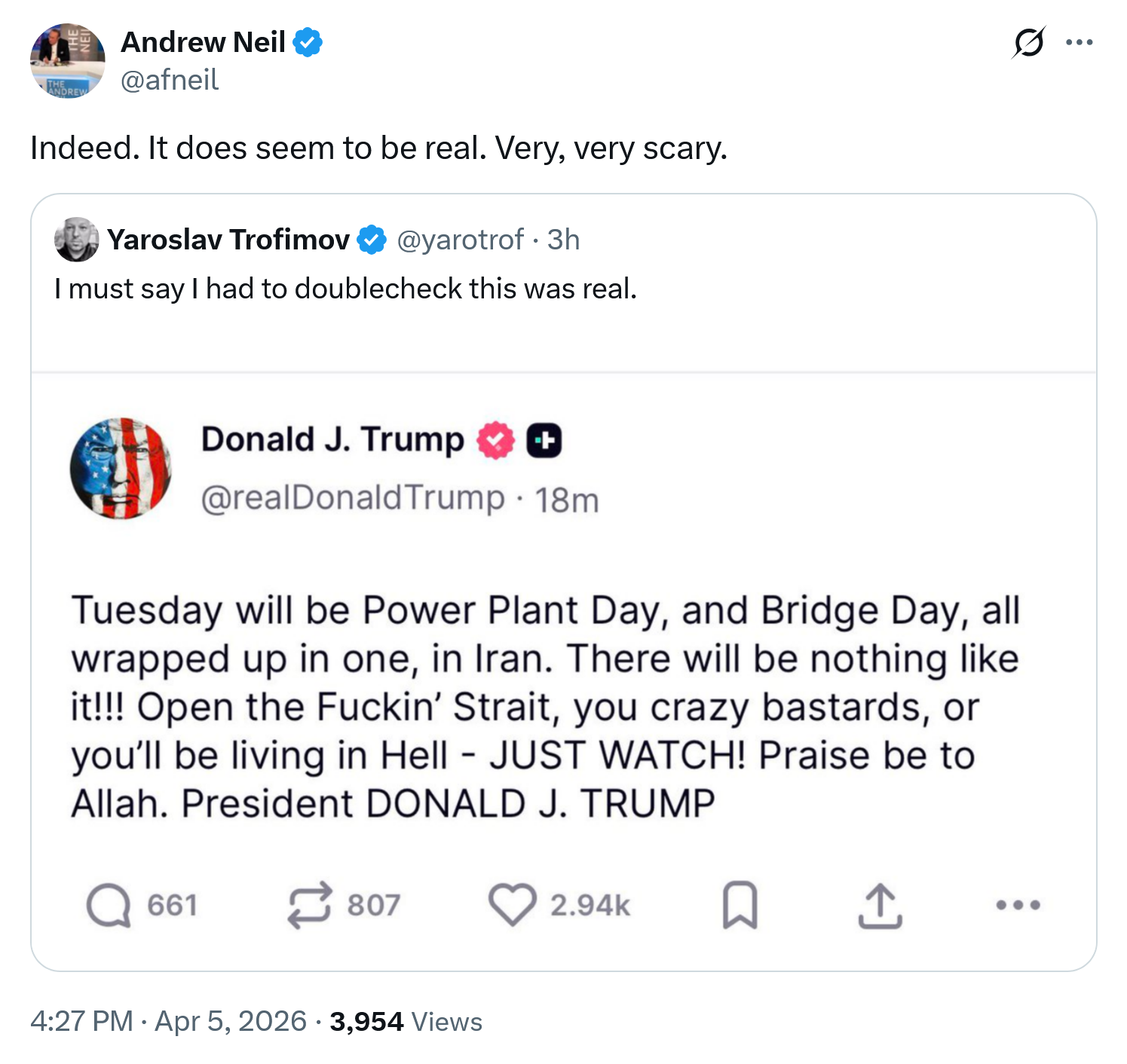Click the reply bubble icon with 661

[x=109, y=905]
